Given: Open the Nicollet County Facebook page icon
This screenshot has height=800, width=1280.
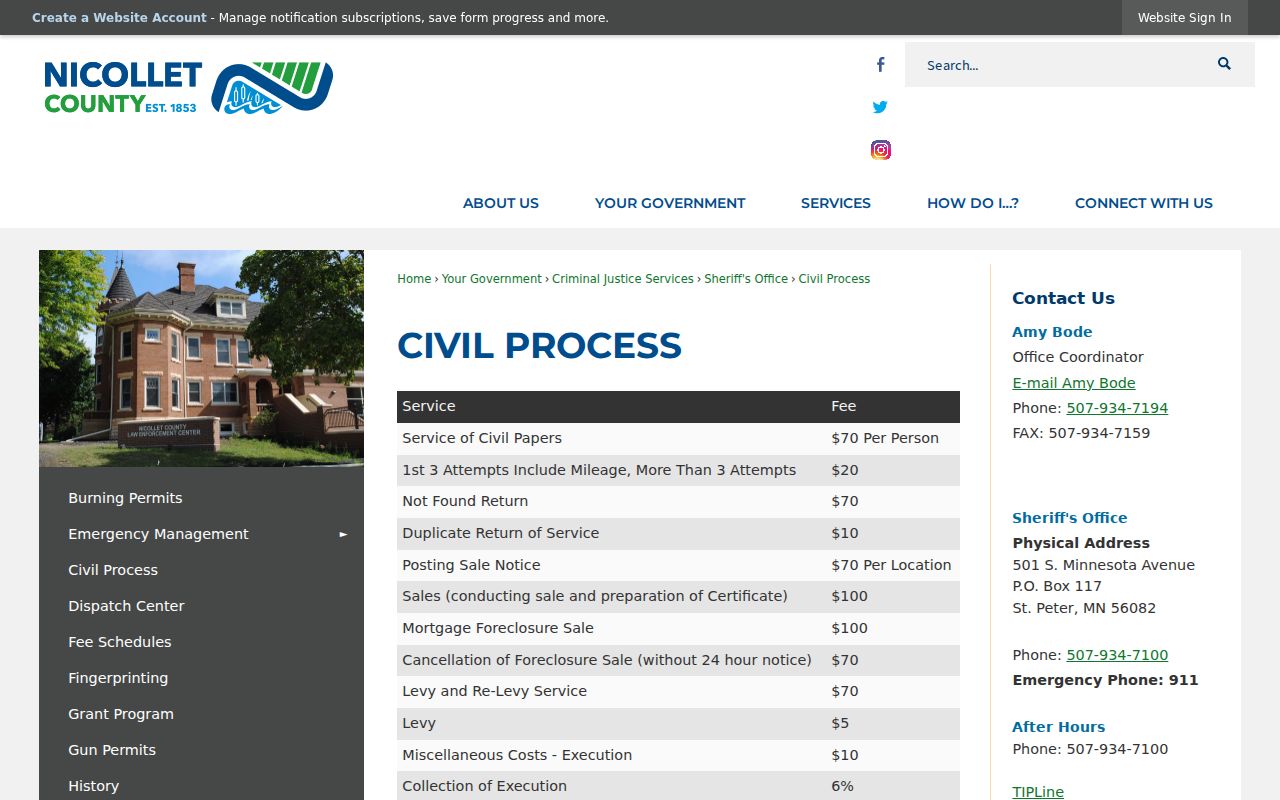Looking at the screenshot, I should [880, 65].
